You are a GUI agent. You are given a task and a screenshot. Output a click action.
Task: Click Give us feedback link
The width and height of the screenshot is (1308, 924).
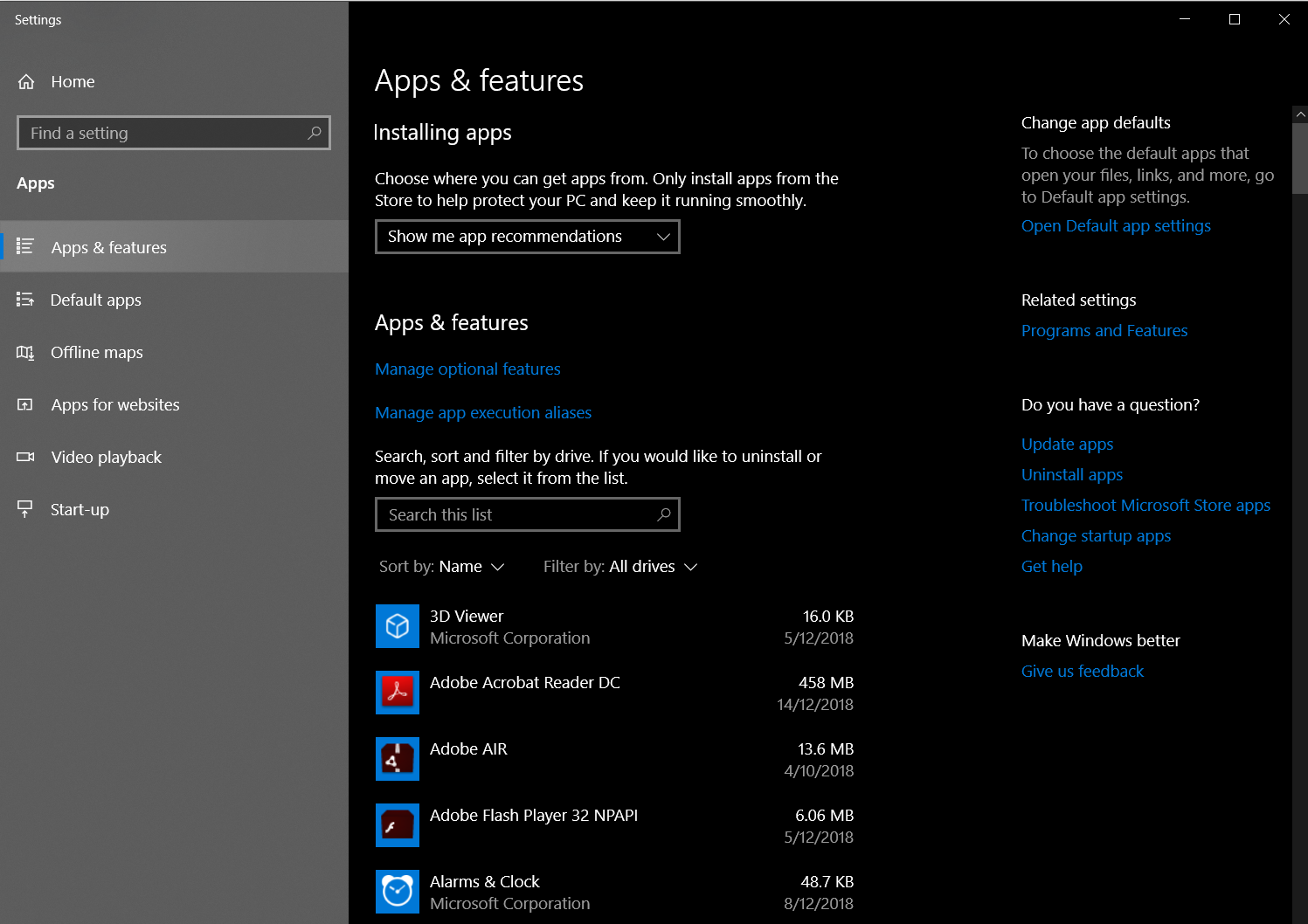[x=1083, y=672]
